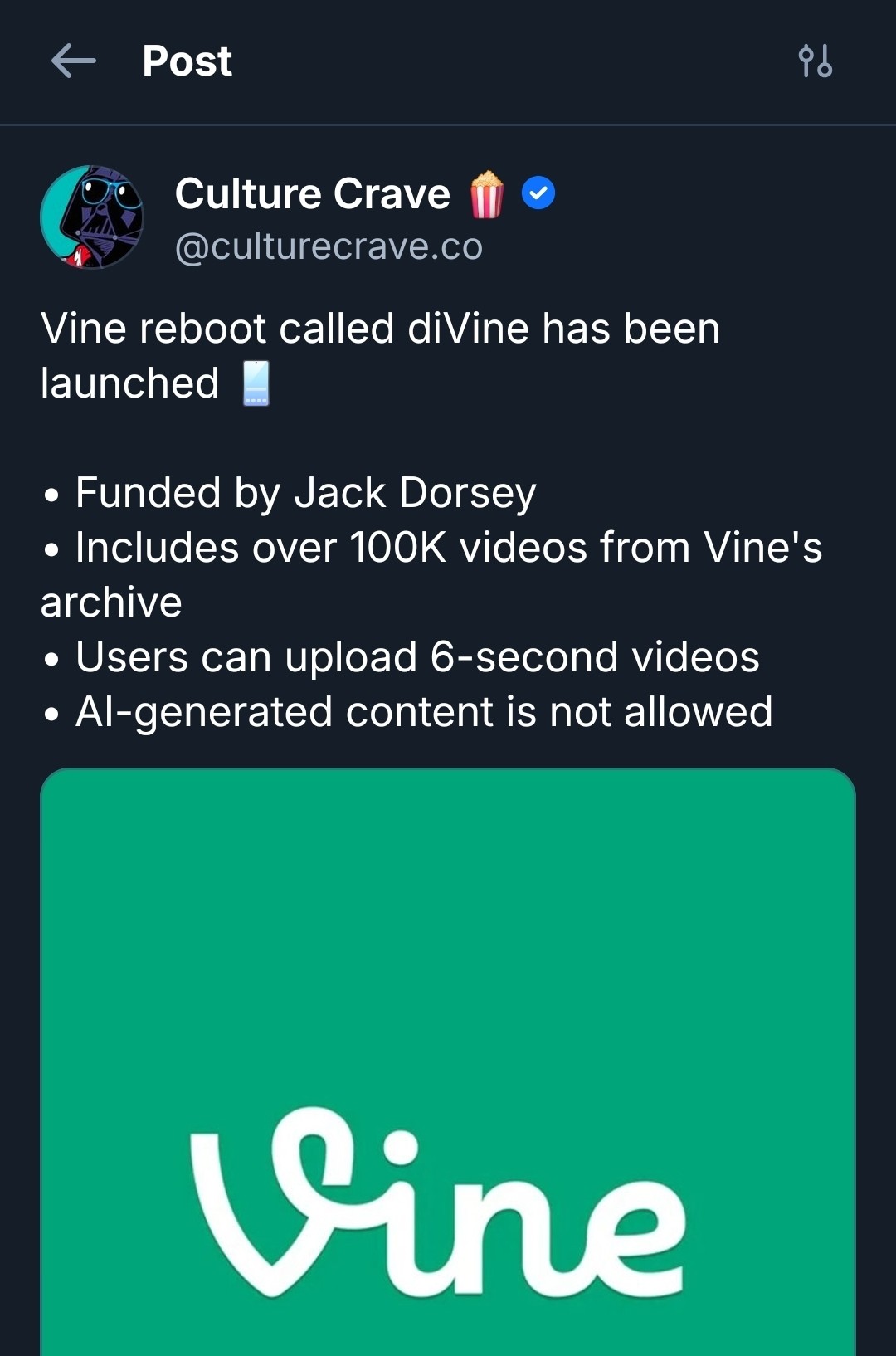Tap the word "diVine" in the post

pyautogui.click(x=468, y=329)
